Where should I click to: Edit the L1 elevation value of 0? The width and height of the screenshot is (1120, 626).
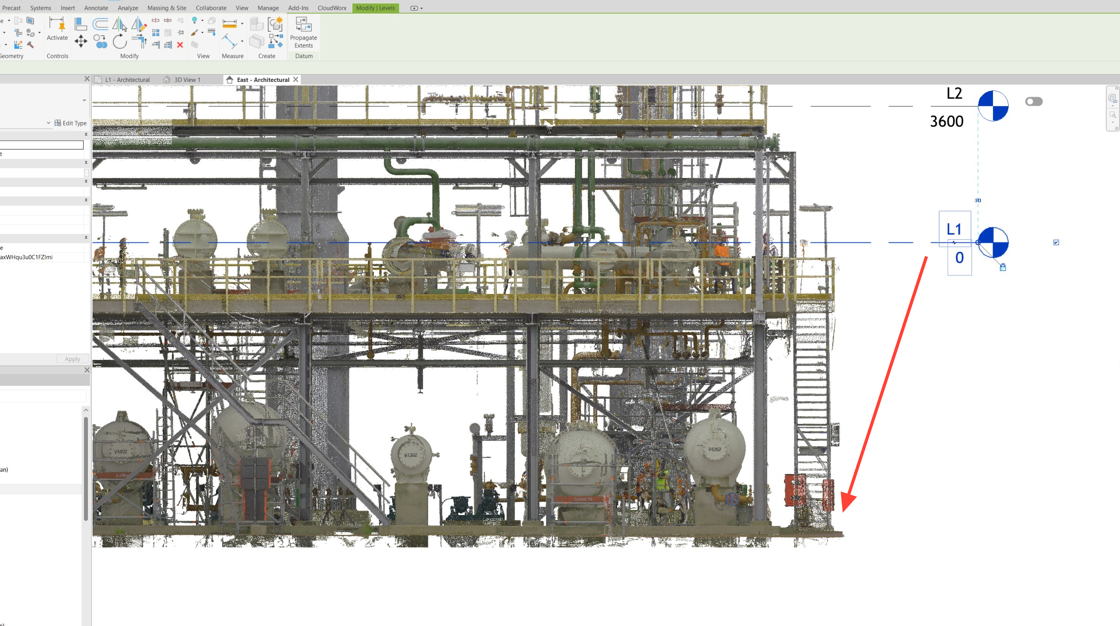point(958,258)
